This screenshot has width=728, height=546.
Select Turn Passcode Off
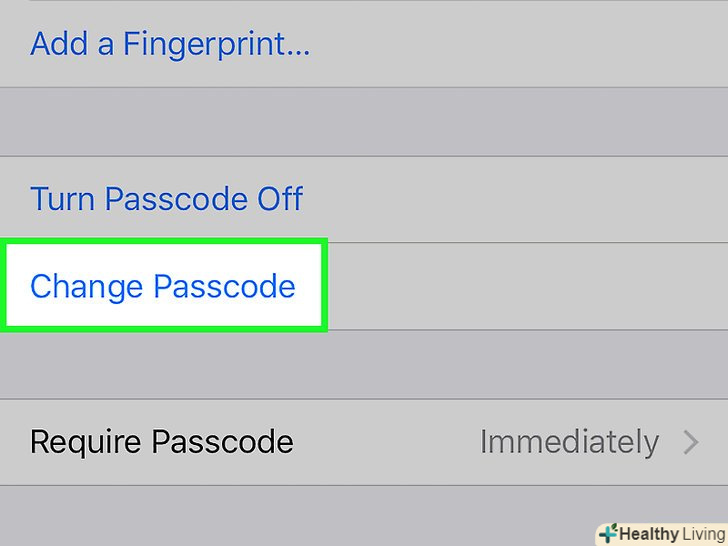pyautogui.click(x=166, y=199)
